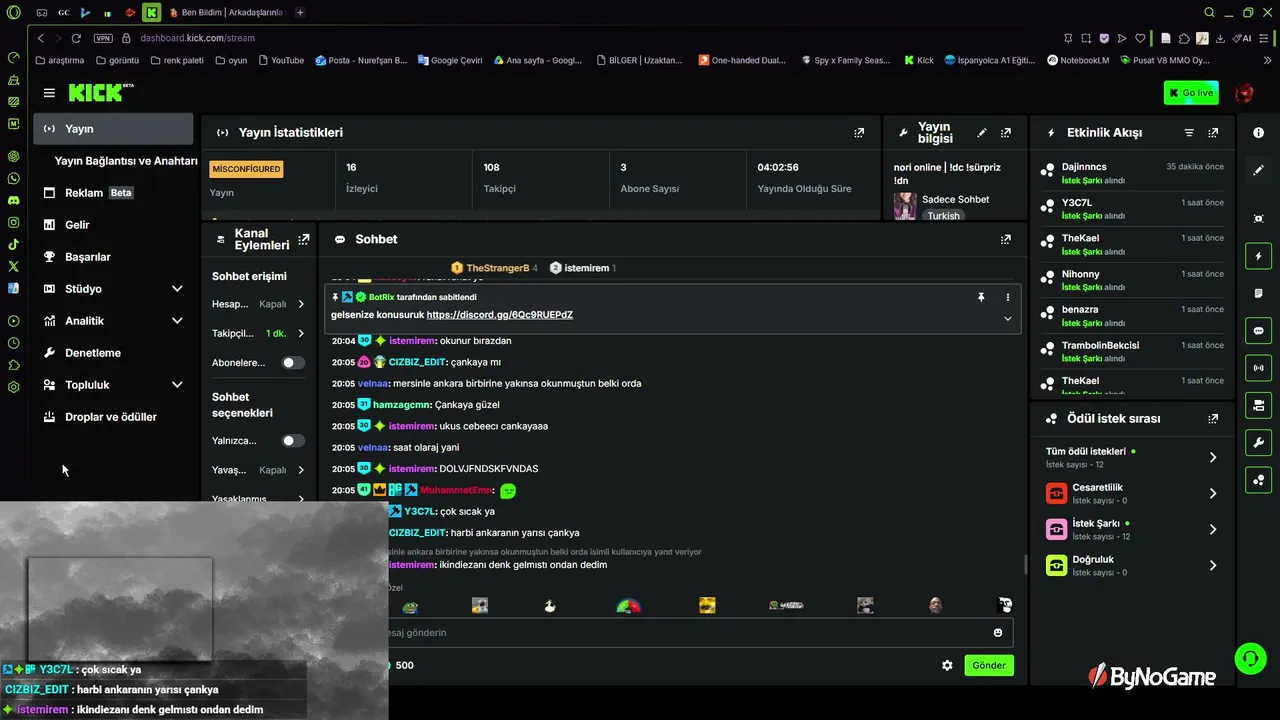Image resolution: width=1280 pixels, height=720 pixels.
Task: Open the green support chat bubble
Action: pyautogui.click(x=1251, y=657)
